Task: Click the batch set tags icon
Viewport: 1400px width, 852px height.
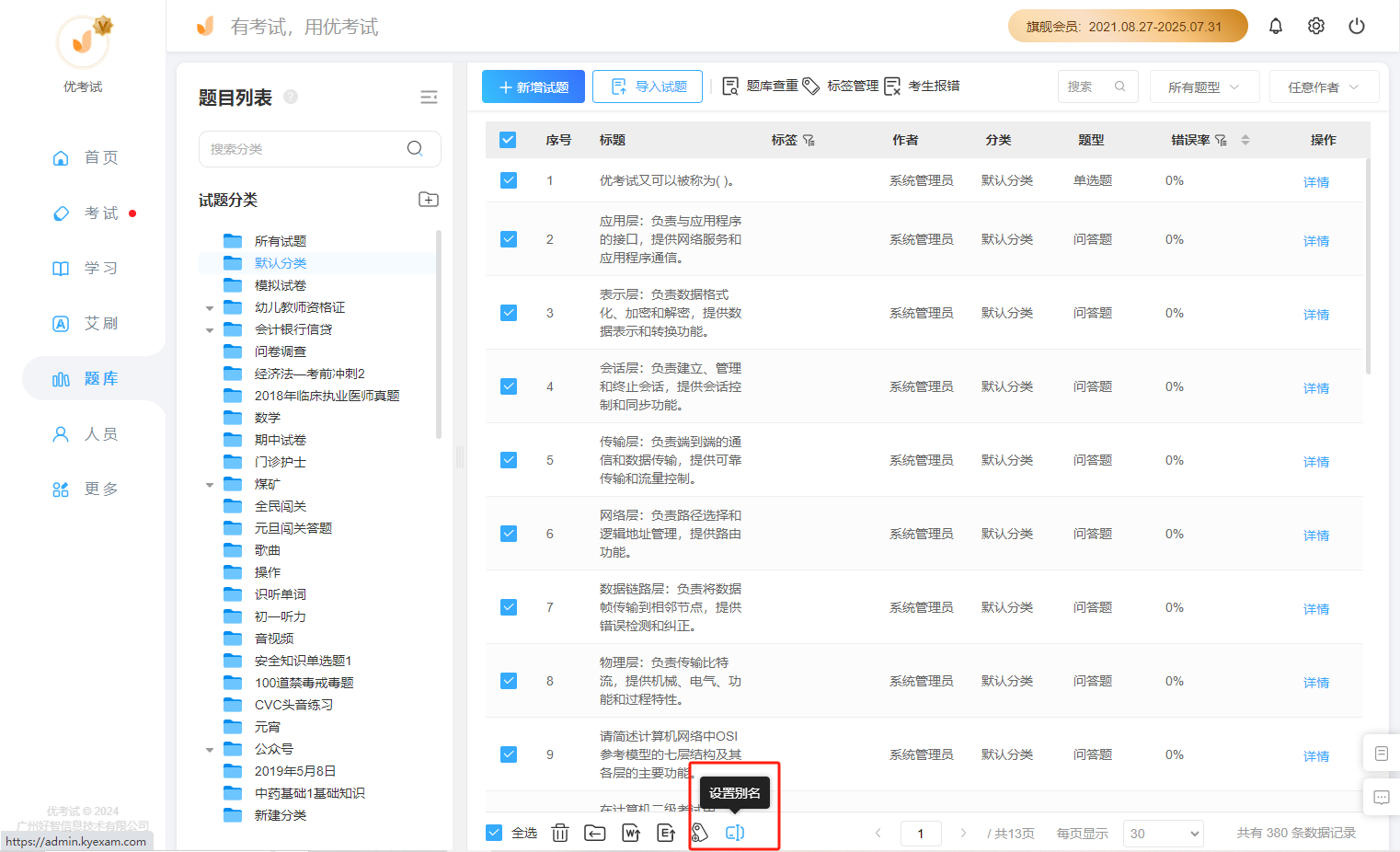Action: pos(700,833)
